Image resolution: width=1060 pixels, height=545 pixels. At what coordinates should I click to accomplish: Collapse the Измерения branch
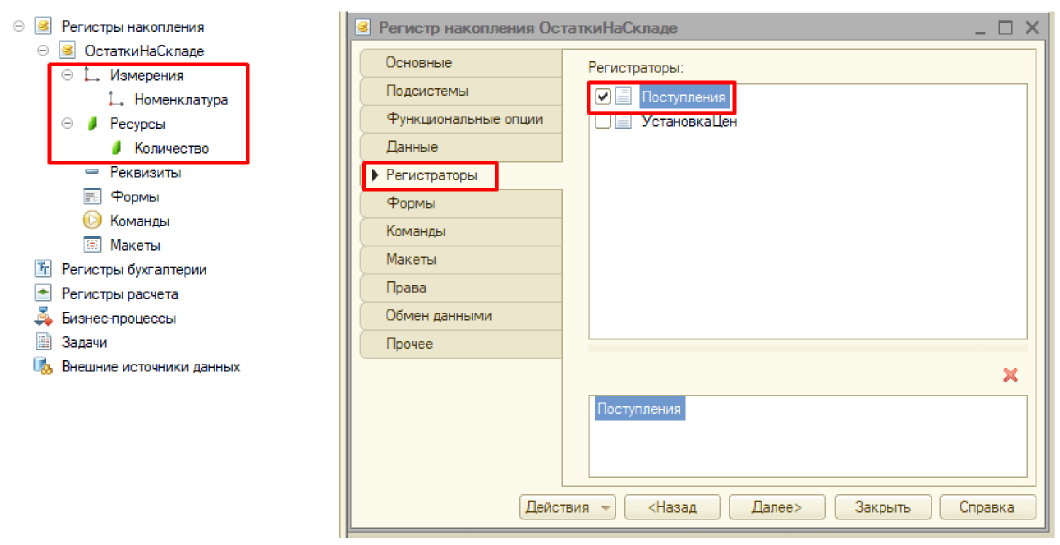click(x=68, y=75)
